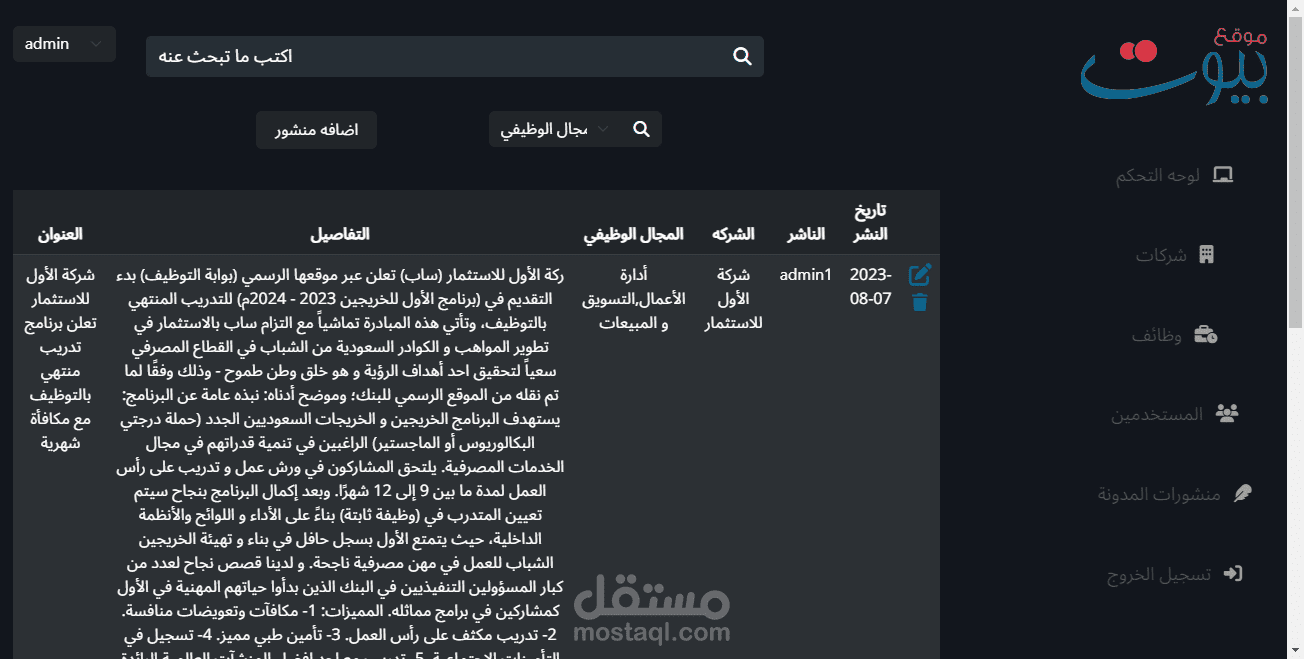Click the company cell شركة الأول للاستثمار

[734, 299]
